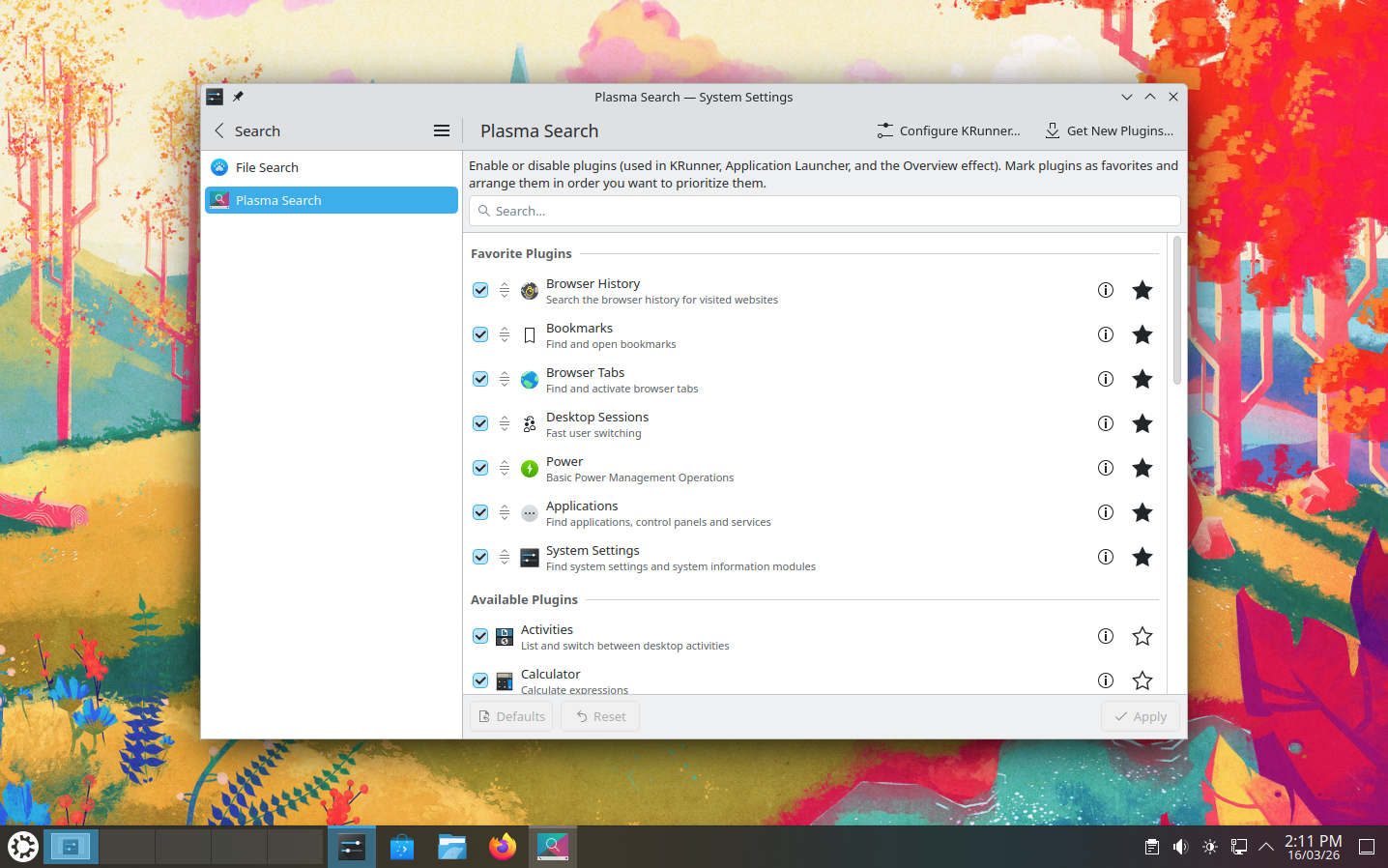The height and width of the screenshot is (868, 1388).
Task: Add Activities to favorites with star
Action: tap(1142, 636)
